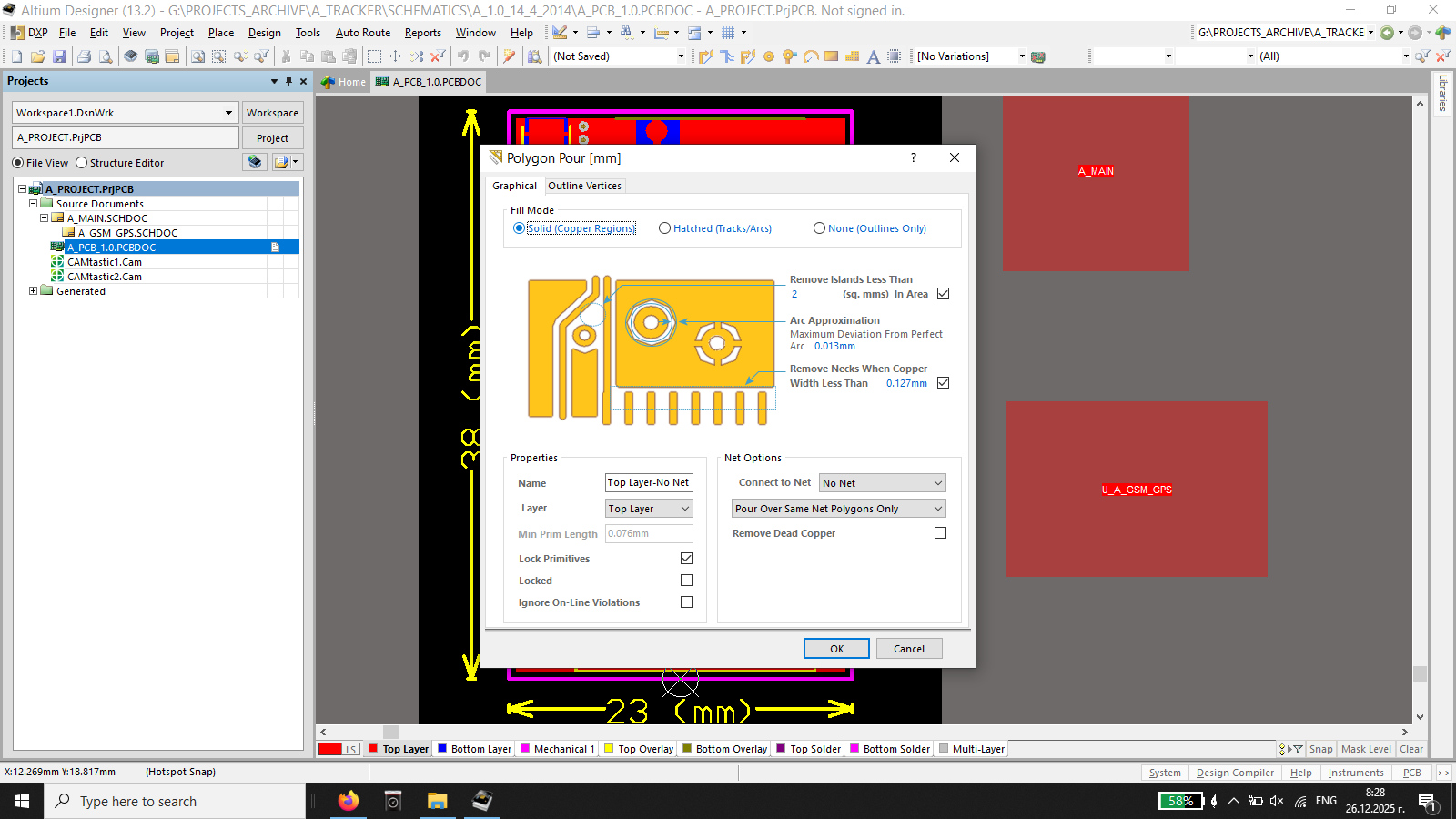Toggle Remove Necks When Copper checkbox
1456x819 pixels.
click(943, 383)
